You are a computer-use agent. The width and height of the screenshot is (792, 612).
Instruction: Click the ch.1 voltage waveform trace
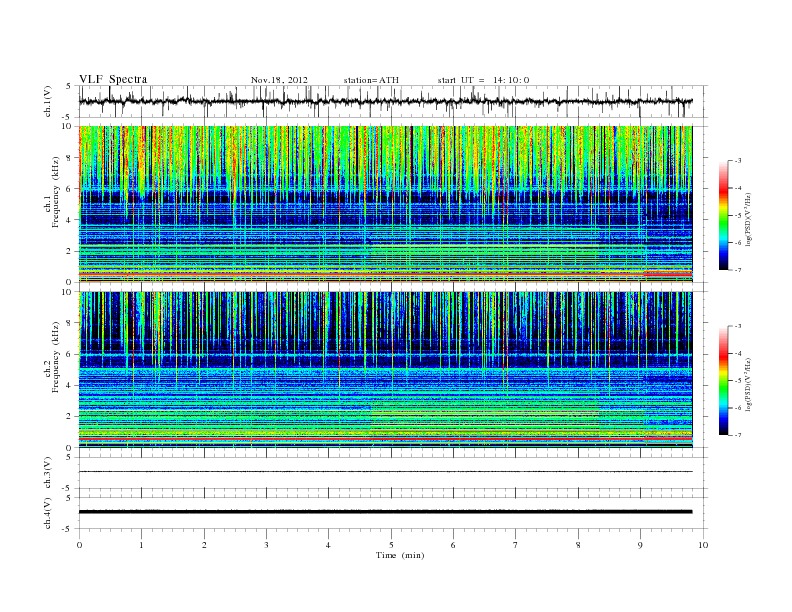(x=385, y=101)
